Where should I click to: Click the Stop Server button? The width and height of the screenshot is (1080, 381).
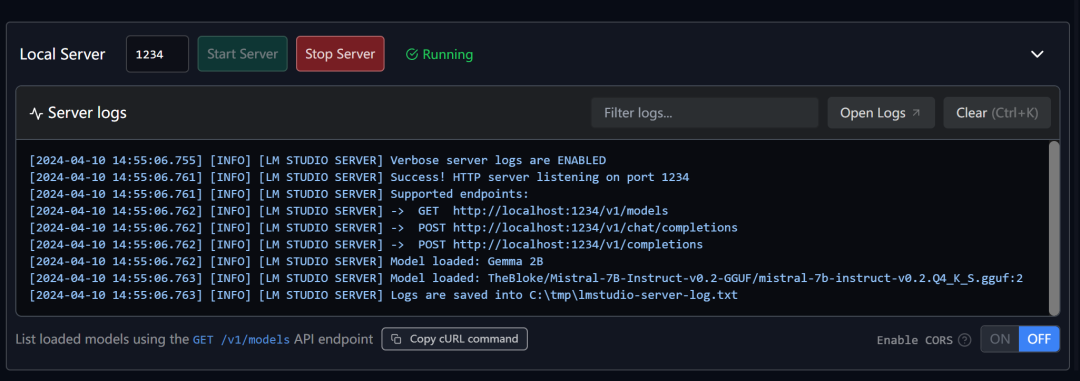pyautogui.click(x=340, y=54)
